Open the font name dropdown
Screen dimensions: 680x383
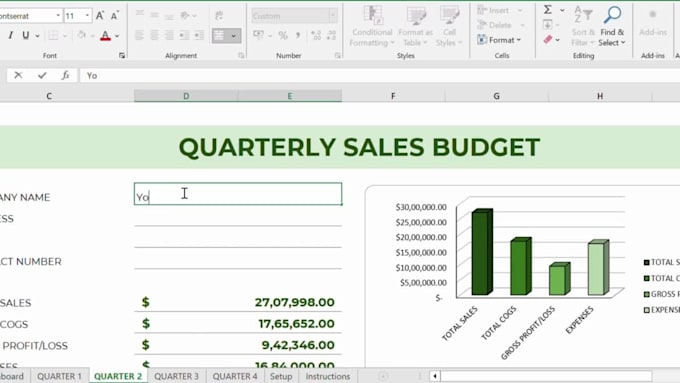pyautogui.click(x=58, y=16)
